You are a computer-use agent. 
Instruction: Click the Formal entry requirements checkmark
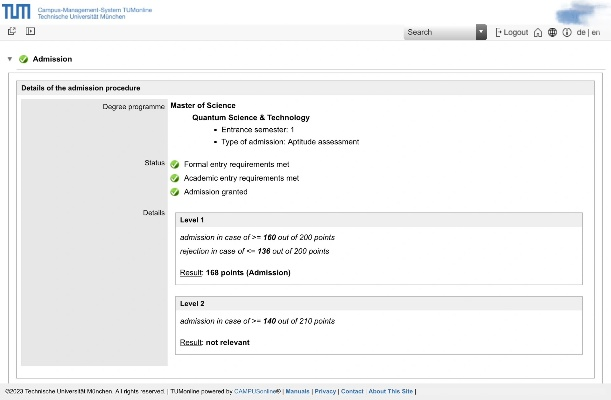coord(175,164)
